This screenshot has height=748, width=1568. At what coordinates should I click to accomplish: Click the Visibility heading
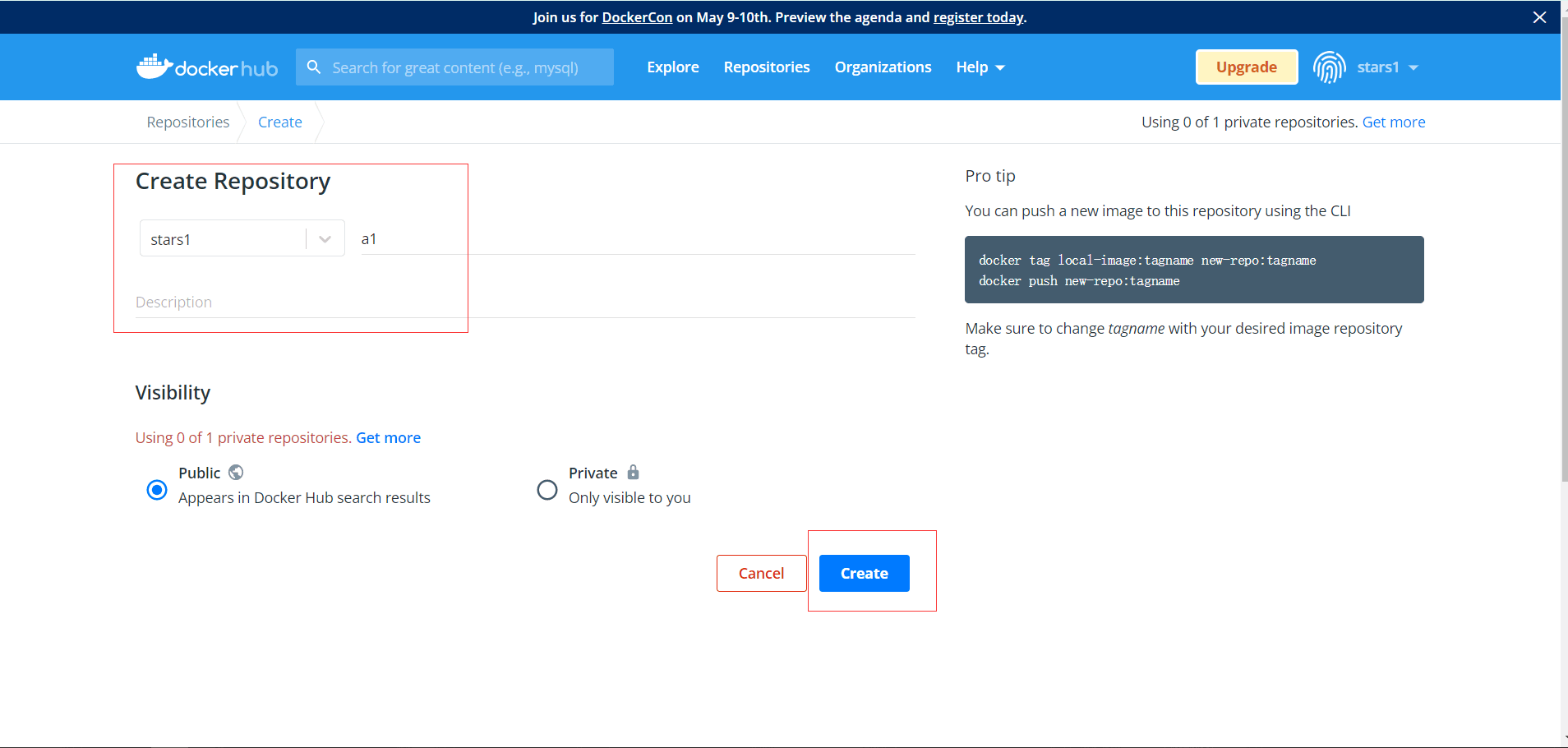173,393
